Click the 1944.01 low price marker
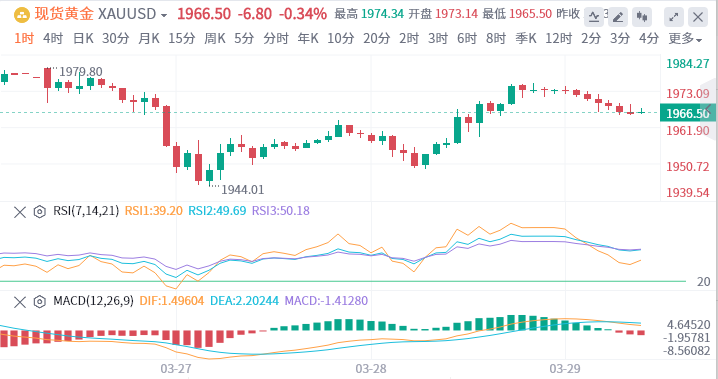This screenshot has width=718, height=379. (242, 190)
